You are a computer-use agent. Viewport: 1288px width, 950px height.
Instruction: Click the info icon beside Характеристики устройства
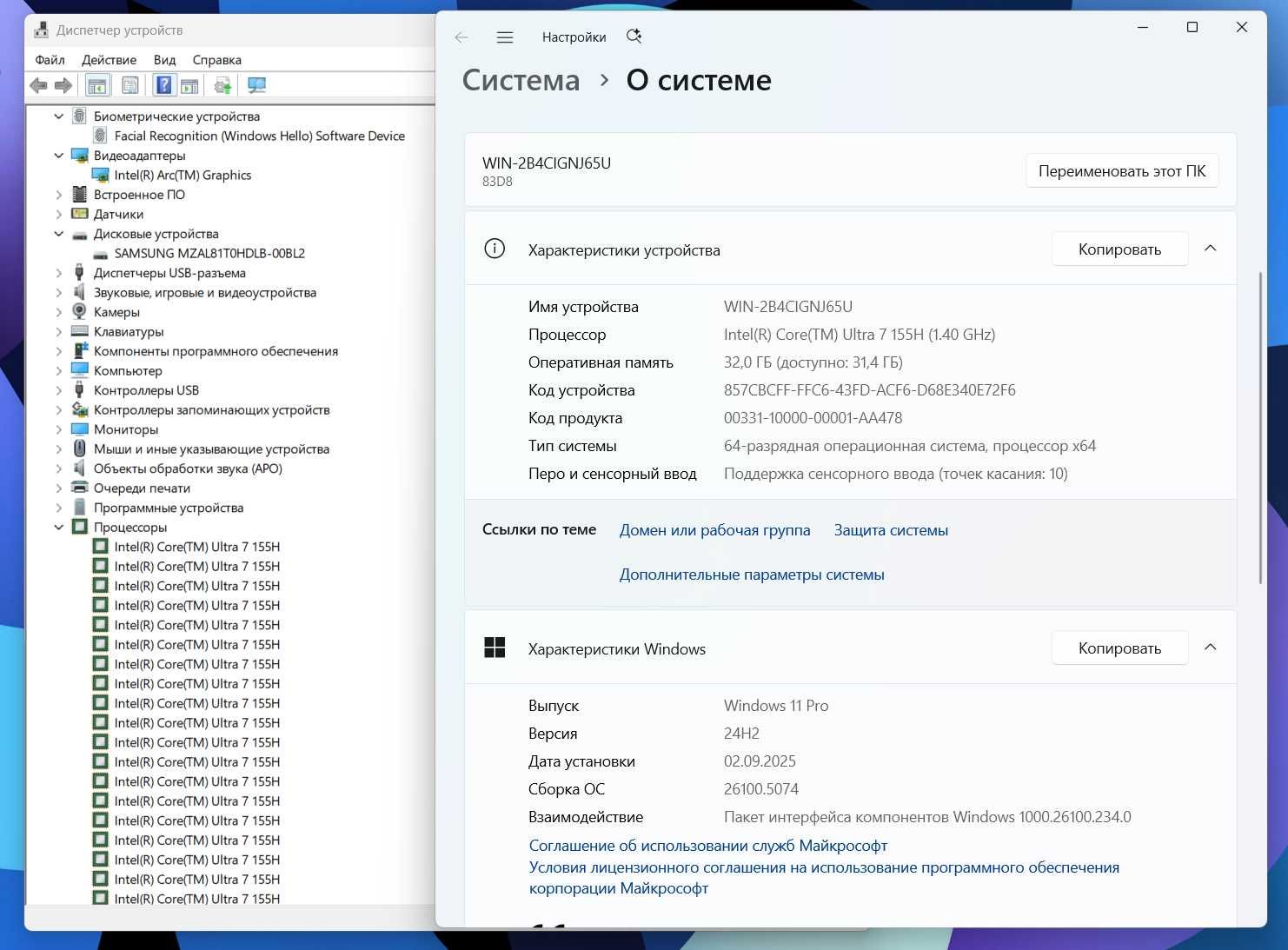[x=495, y=249]
